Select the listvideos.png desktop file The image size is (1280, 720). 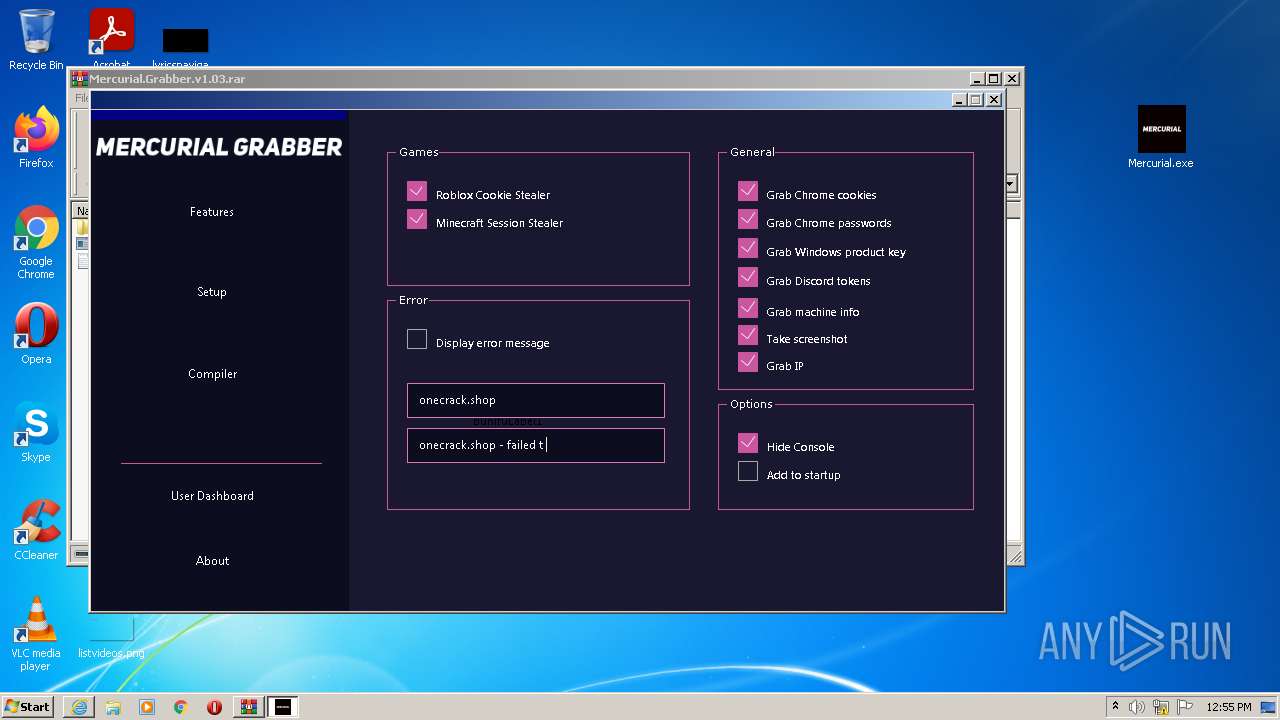pos(111,640)
